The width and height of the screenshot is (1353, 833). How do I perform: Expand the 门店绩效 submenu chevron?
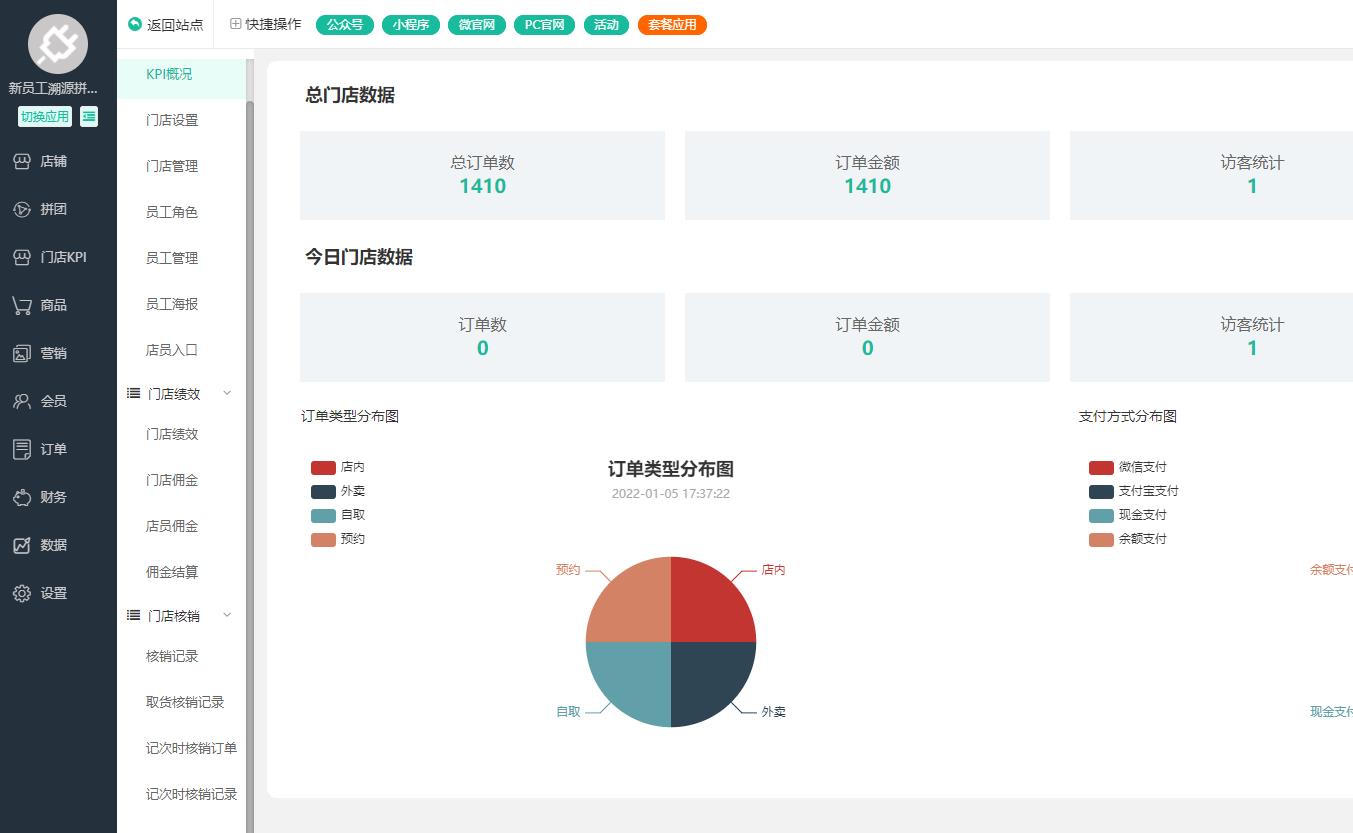pos(227,393)
